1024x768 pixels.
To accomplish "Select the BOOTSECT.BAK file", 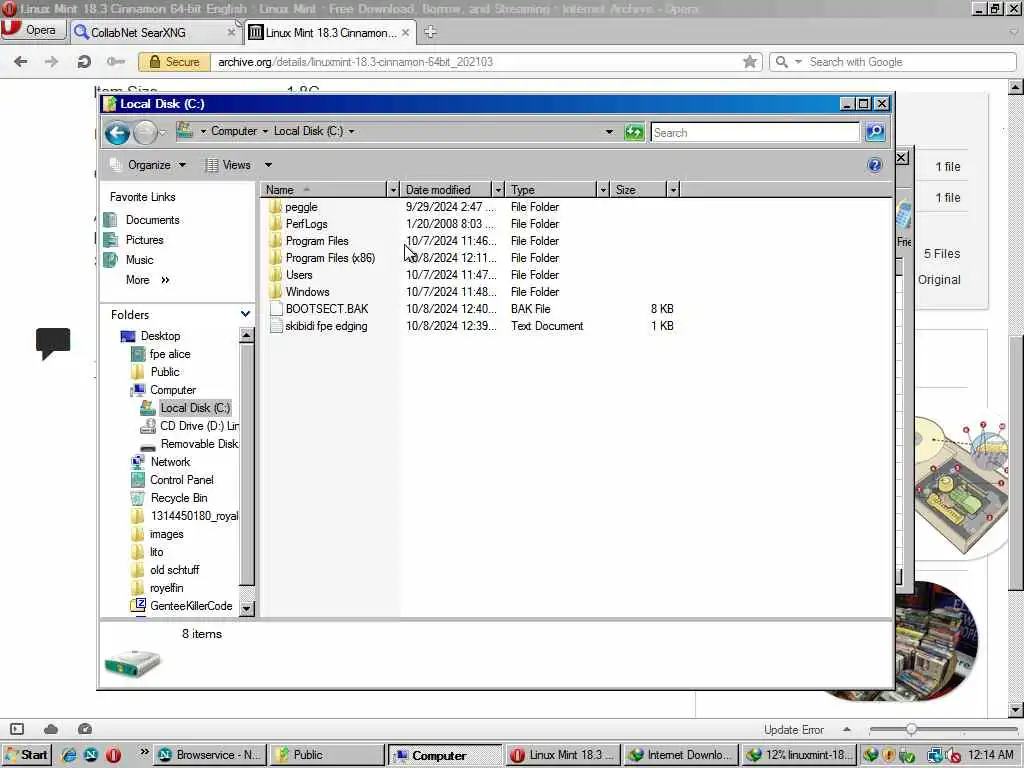I will (x=327, y=309).
